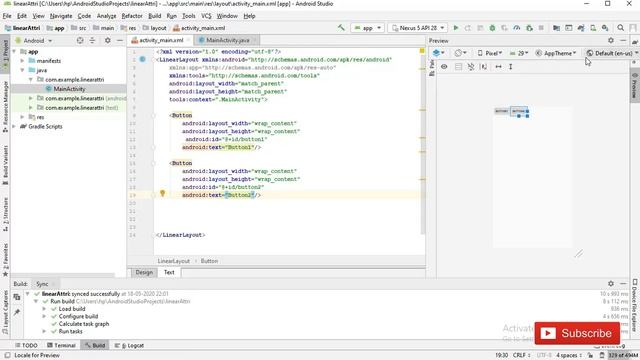Expand Gradle Scripts in project tree
This screenshot has width=640, height=360.
14,127
